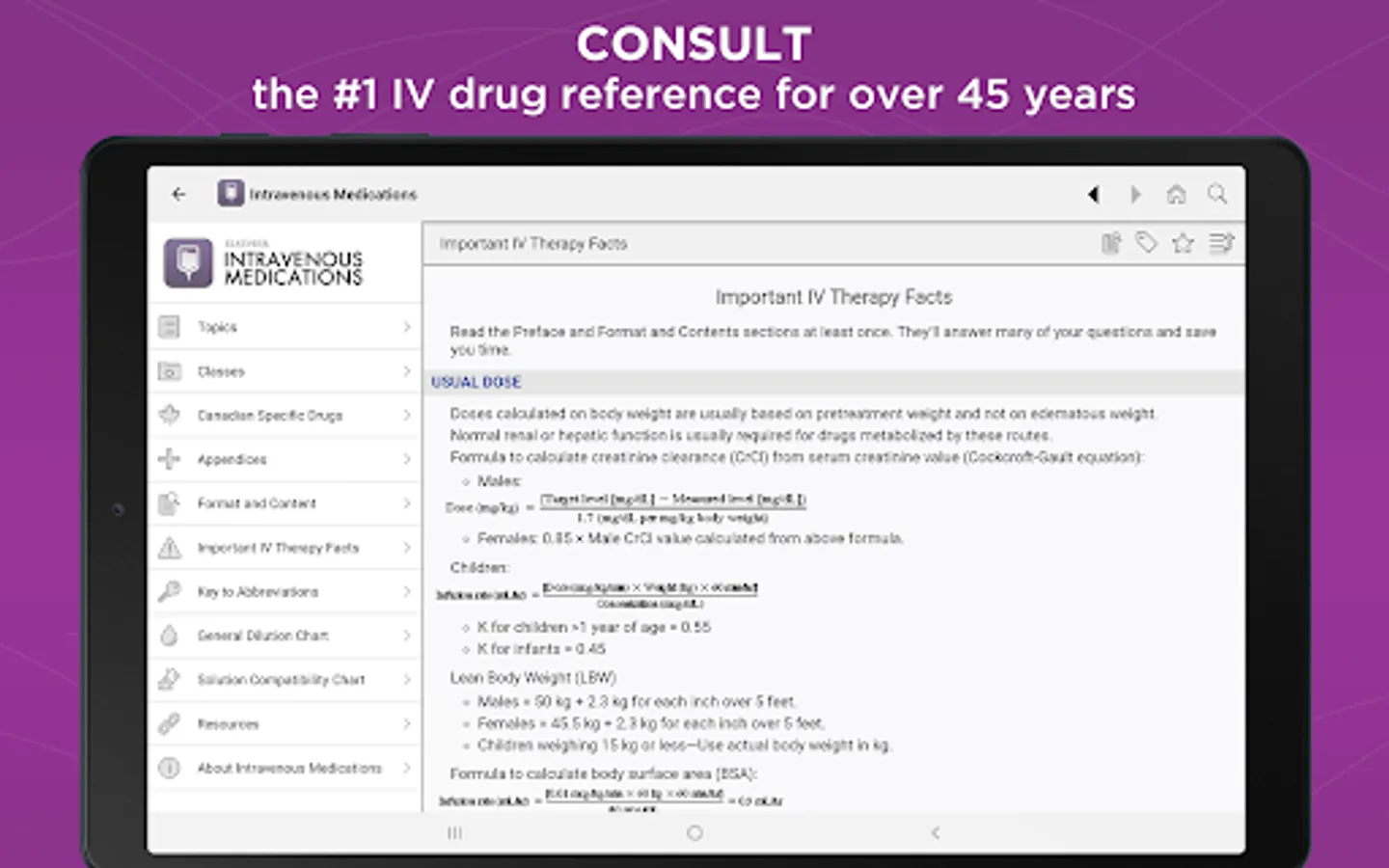The image size is (1389, 868).
Task: Expand Appendices chevron
Action: coord(407,459)
